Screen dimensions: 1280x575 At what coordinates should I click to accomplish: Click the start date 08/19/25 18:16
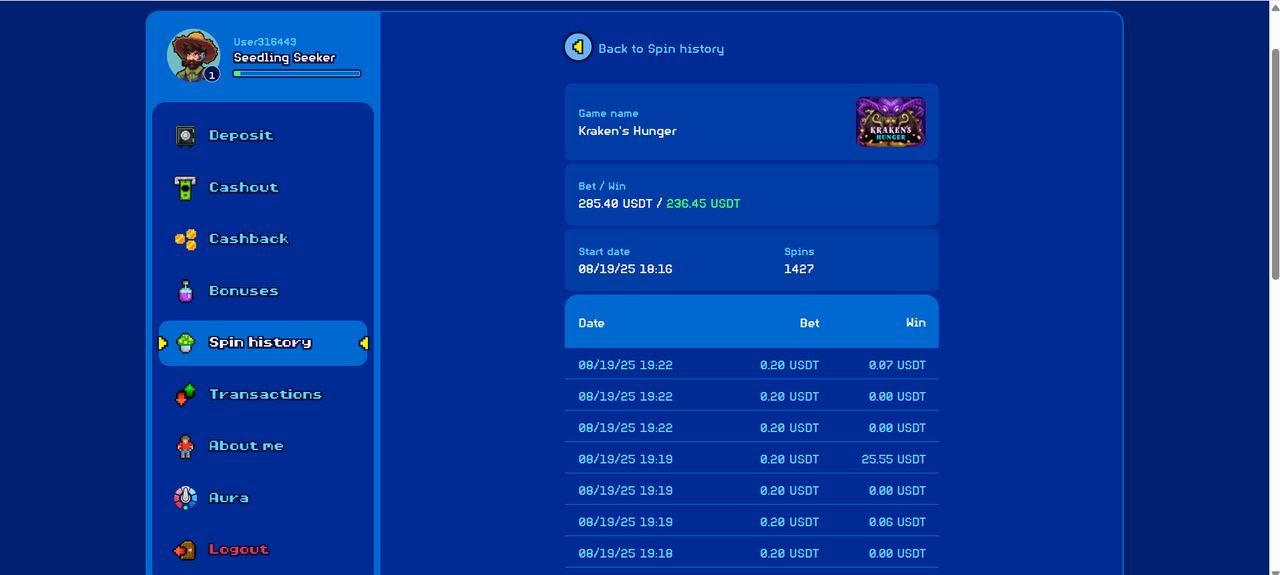tap(625, 269)
